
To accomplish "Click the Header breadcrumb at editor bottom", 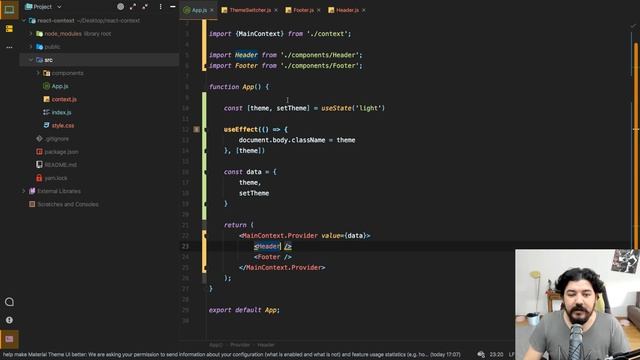I will pyautogui.click(x=266, y=345).
